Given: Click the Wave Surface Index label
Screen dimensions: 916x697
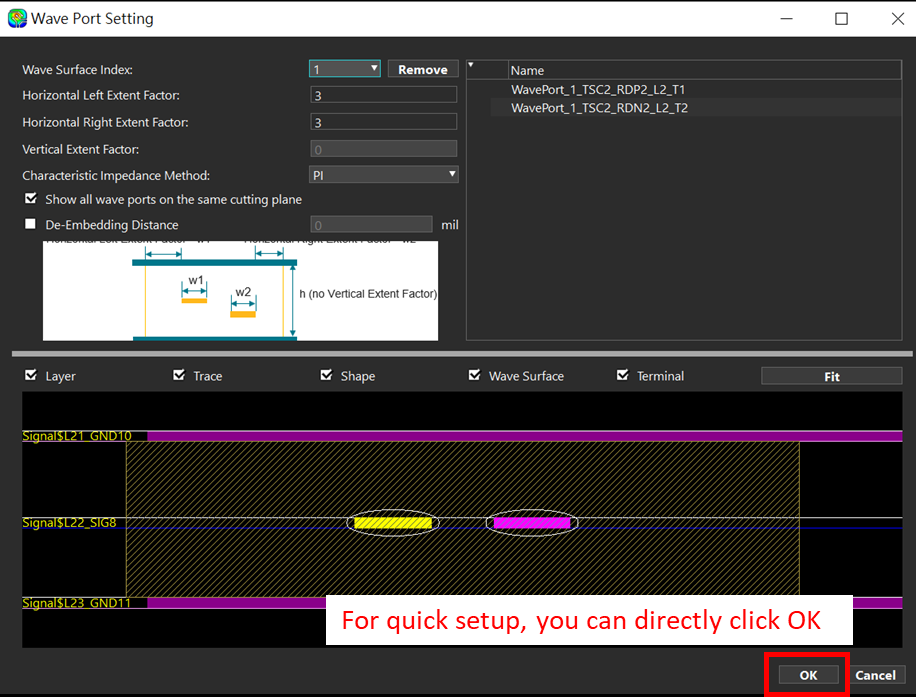Looking at the screenshot, I should 77,70.
